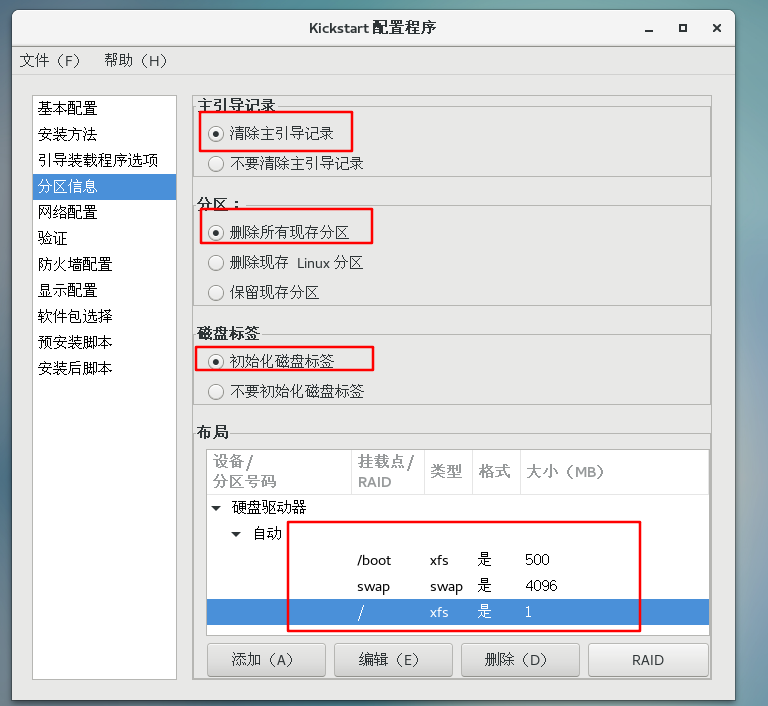This screenshot has width=768, height=706.
Task: Open 安装后脚本 section
Action: 104,368
